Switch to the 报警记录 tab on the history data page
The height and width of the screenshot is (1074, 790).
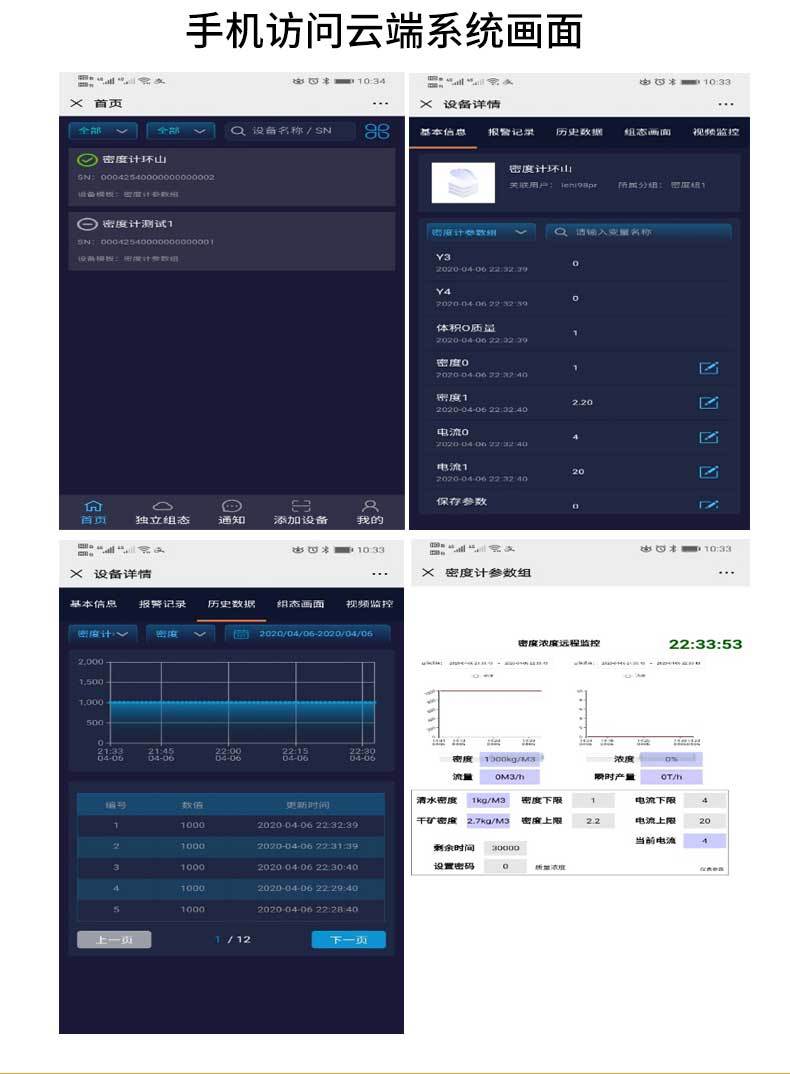click(x=162, y=604)
